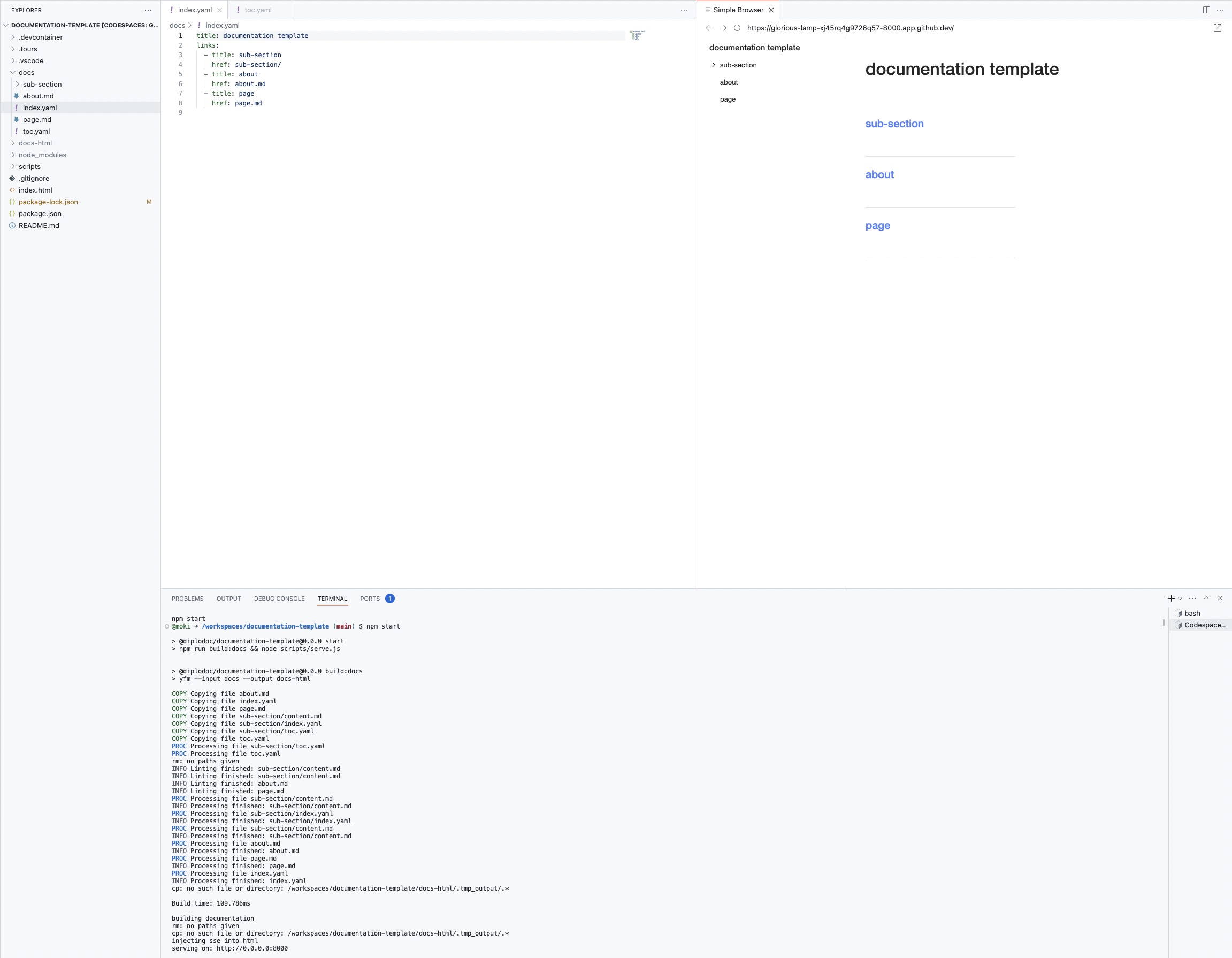The width and height of the screenshot is (1232, 958).
Task: Click the PORTS tab badge indicator
Action: [x=390, y=598]
